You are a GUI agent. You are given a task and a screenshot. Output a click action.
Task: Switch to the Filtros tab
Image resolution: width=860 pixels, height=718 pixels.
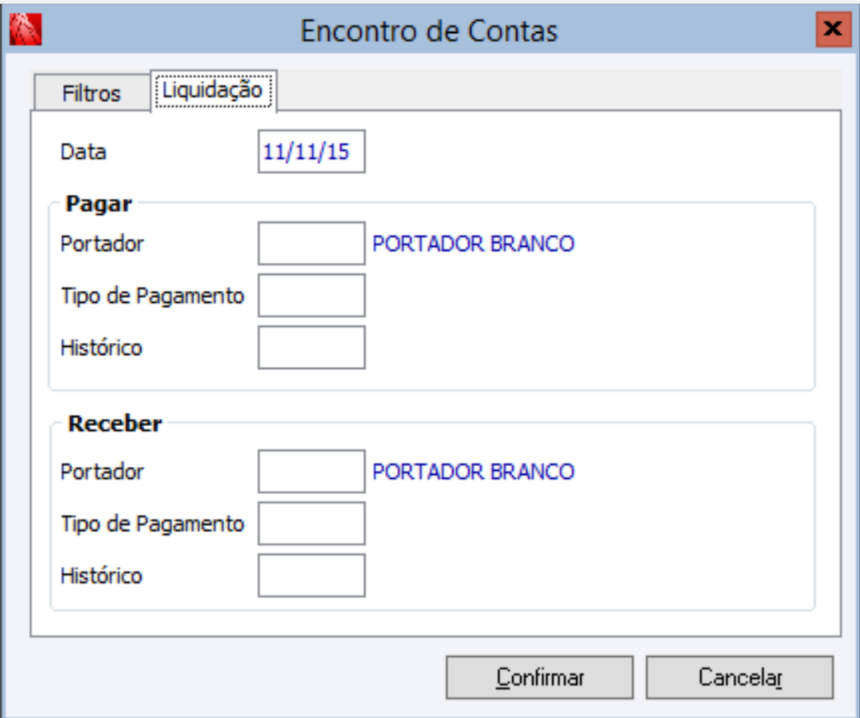tap(91, 93)
